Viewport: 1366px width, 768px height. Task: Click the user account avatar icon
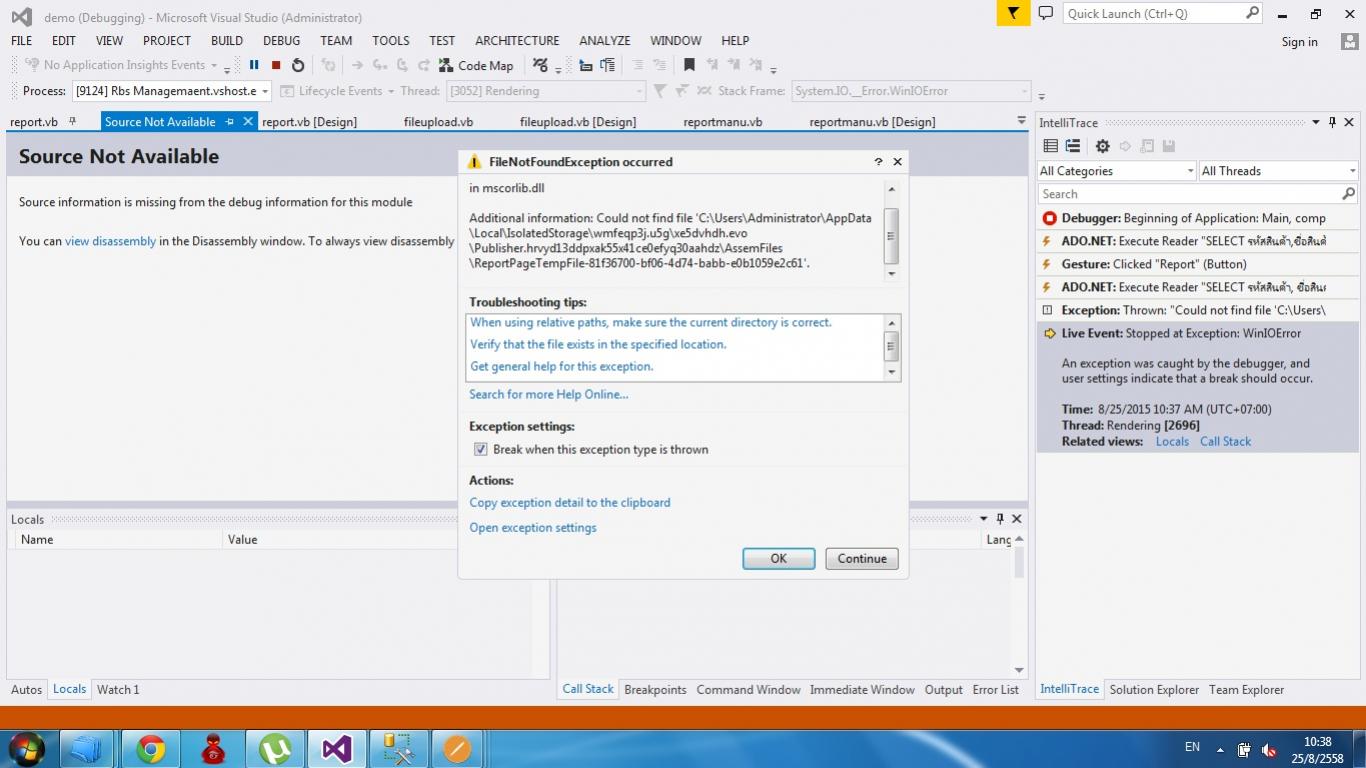pyautogui.click(x=1350, y=42)
